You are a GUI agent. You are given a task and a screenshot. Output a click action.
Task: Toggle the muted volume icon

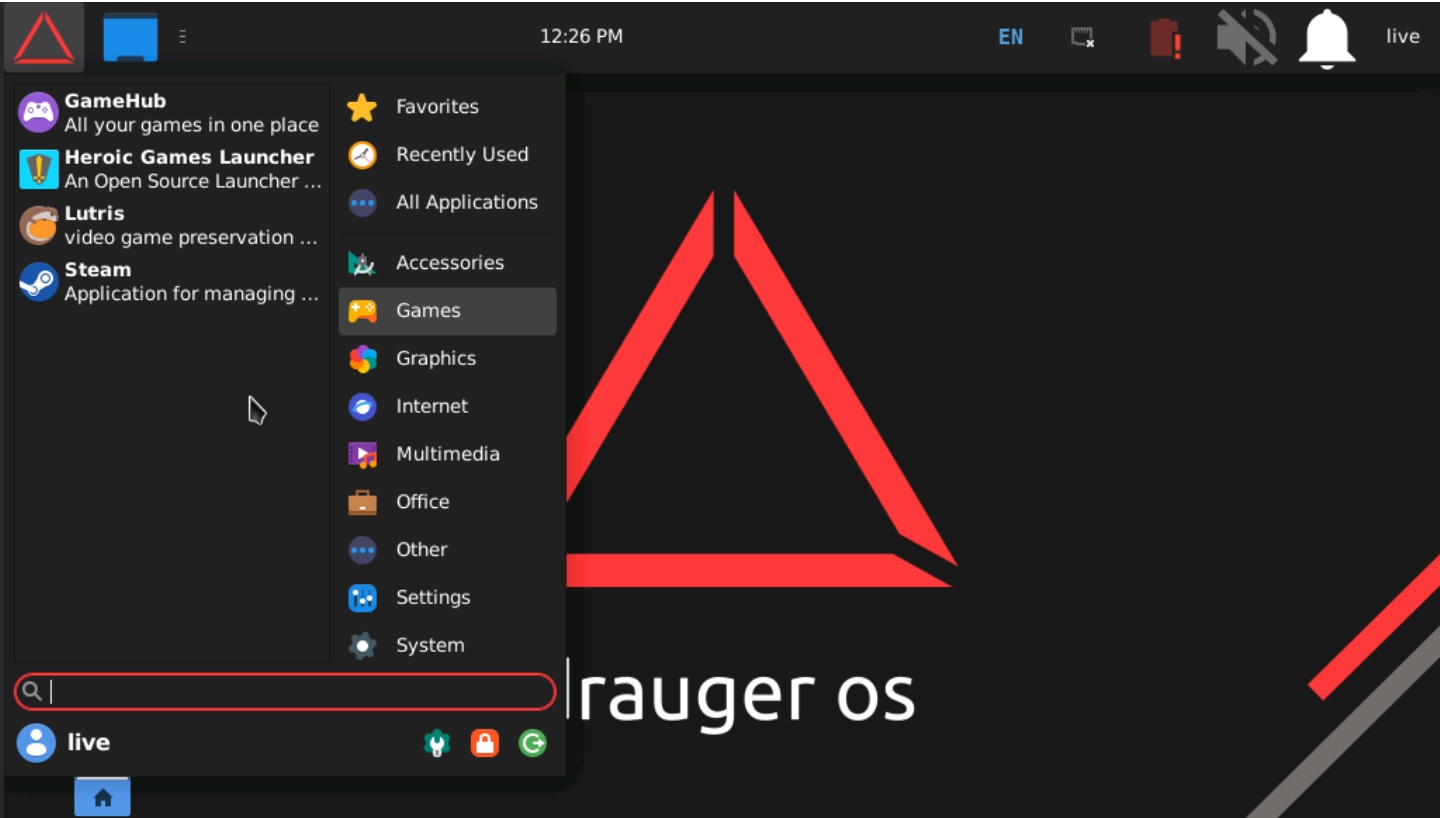(x=1246, y=38)
